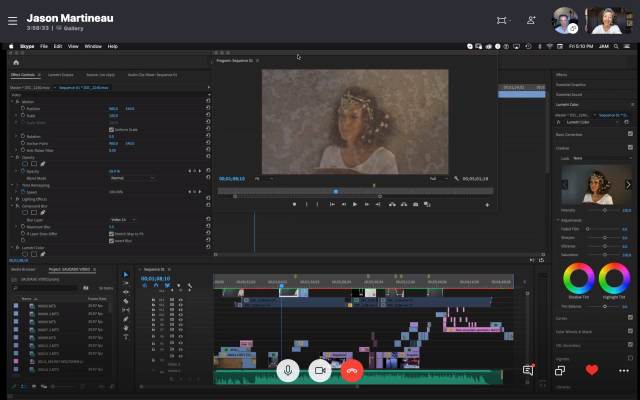
Task: Click the Shadow Tint color wheel
Action: (578, 277)
